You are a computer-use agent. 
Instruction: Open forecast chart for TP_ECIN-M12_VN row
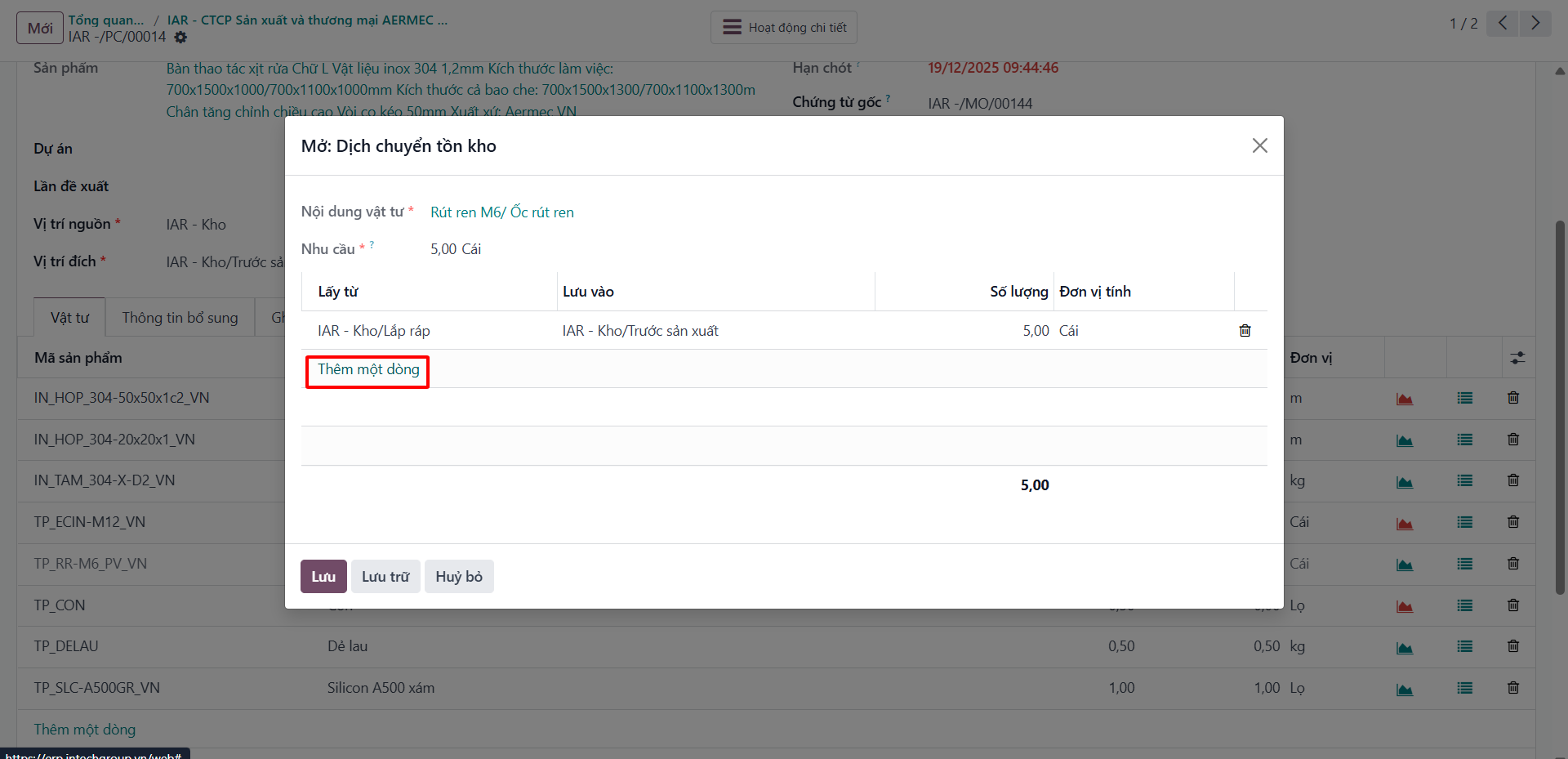pos(1405,524)
